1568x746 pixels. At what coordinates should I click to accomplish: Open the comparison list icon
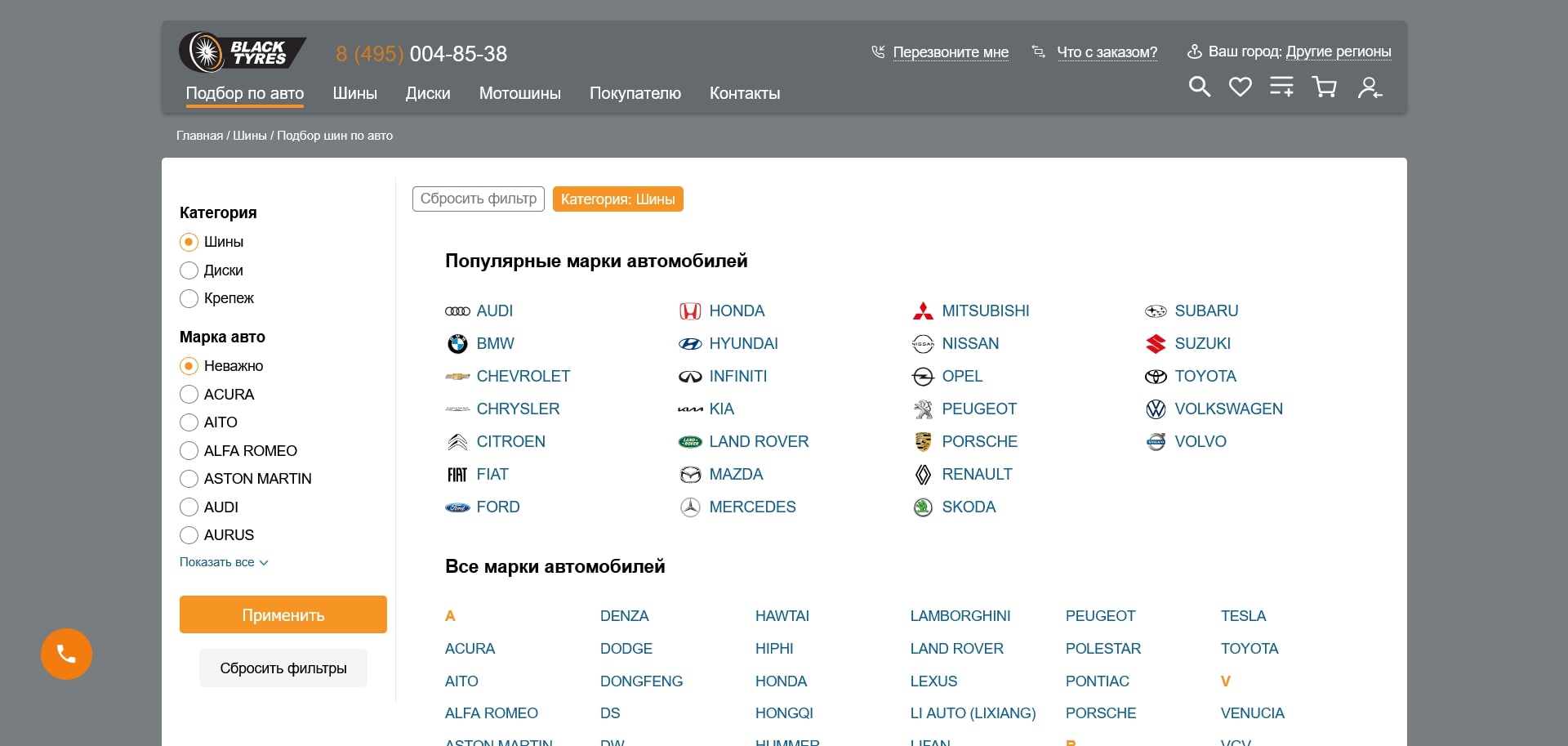click(x=1281, y=87)
